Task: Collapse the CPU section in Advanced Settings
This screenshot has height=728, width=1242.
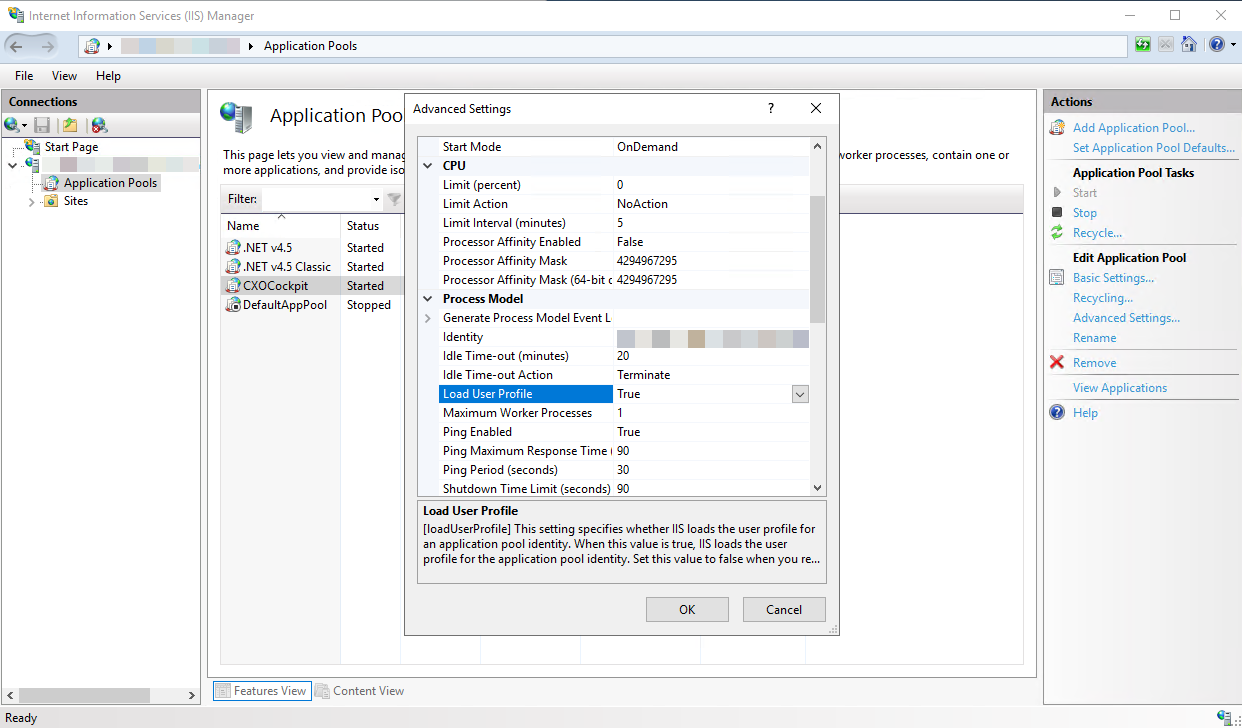Action: pyautogui.click(x=428, y=166)
